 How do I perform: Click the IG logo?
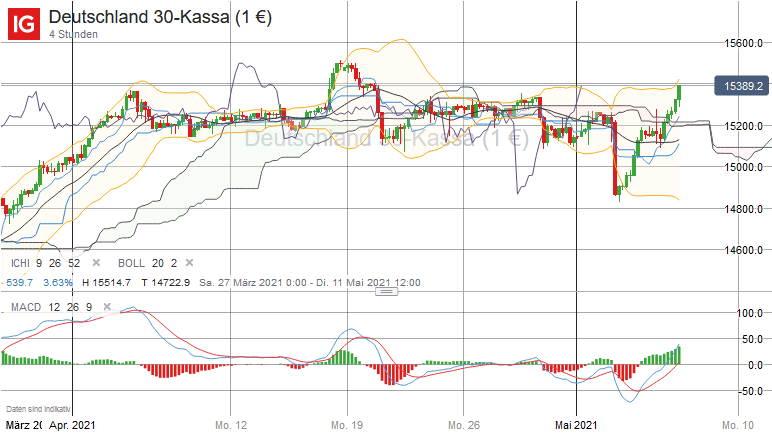[24, 23]
